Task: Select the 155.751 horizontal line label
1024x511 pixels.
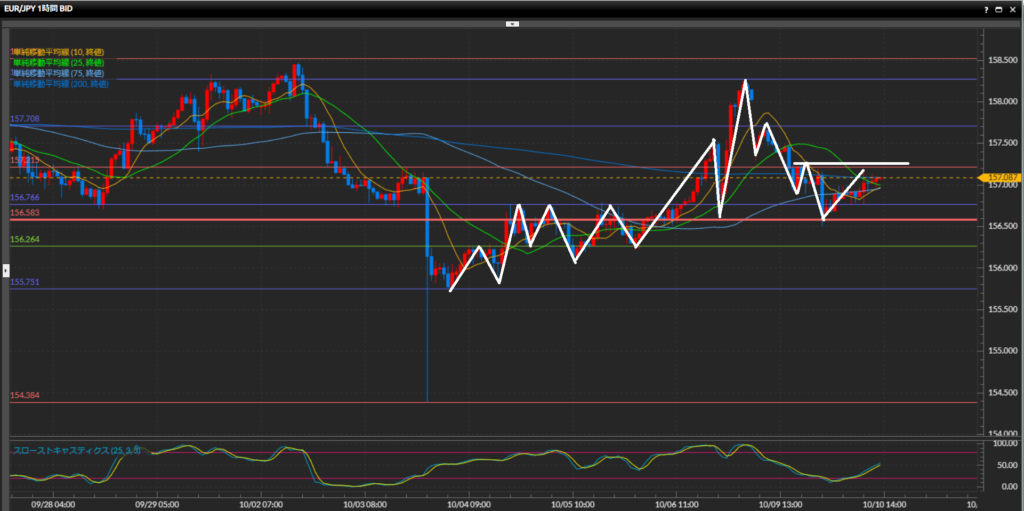Action: point(25,282)
